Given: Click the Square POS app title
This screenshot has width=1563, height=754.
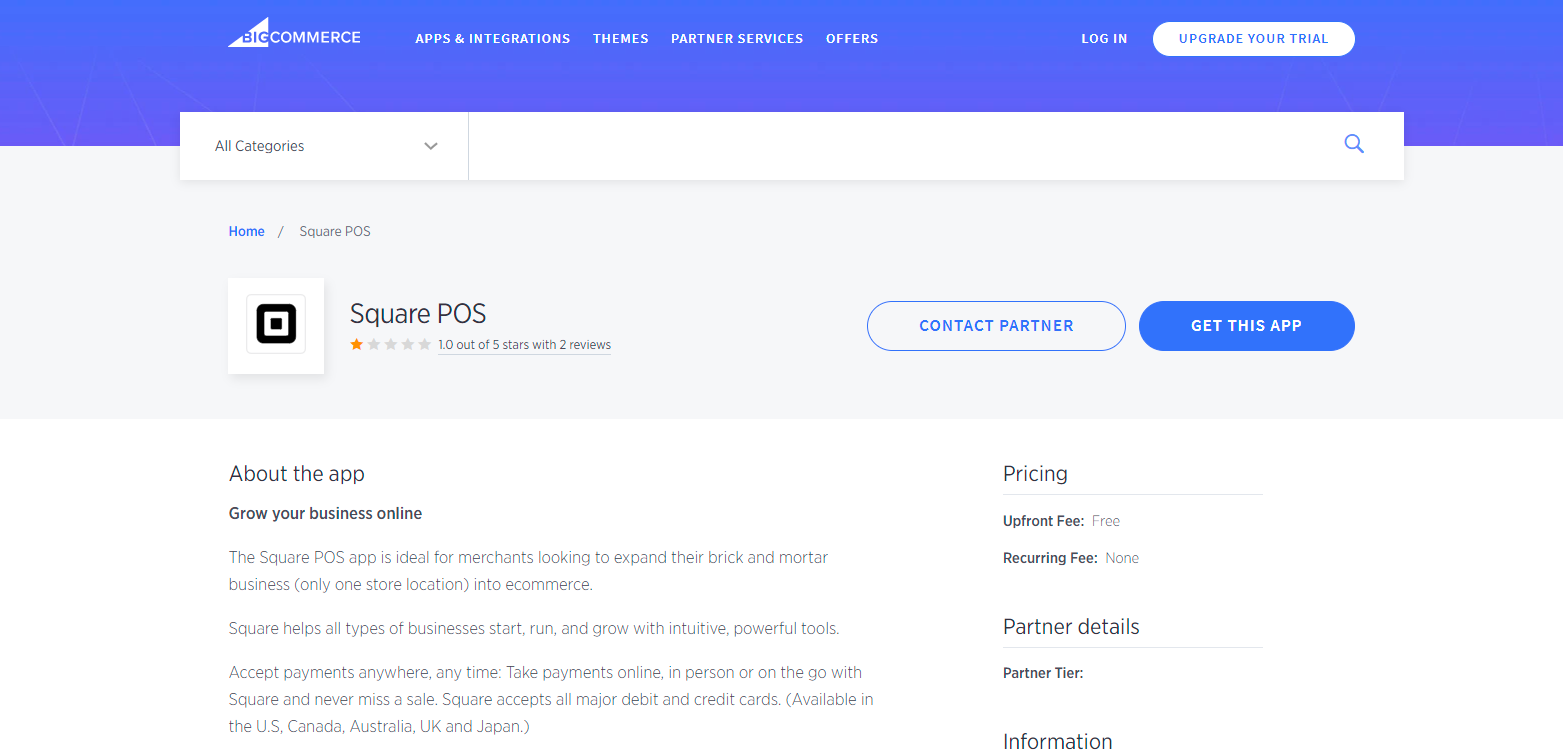Looking at the screenshot, I should click(x=417, y=314).
